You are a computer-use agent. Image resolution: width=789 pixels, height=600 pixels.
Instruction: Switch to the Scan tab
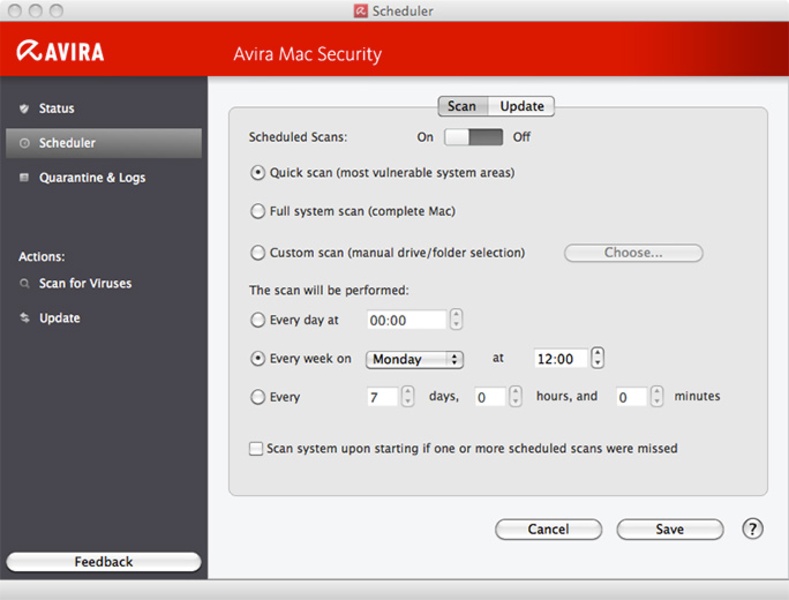pyautogui.click(x=462, y=106)
